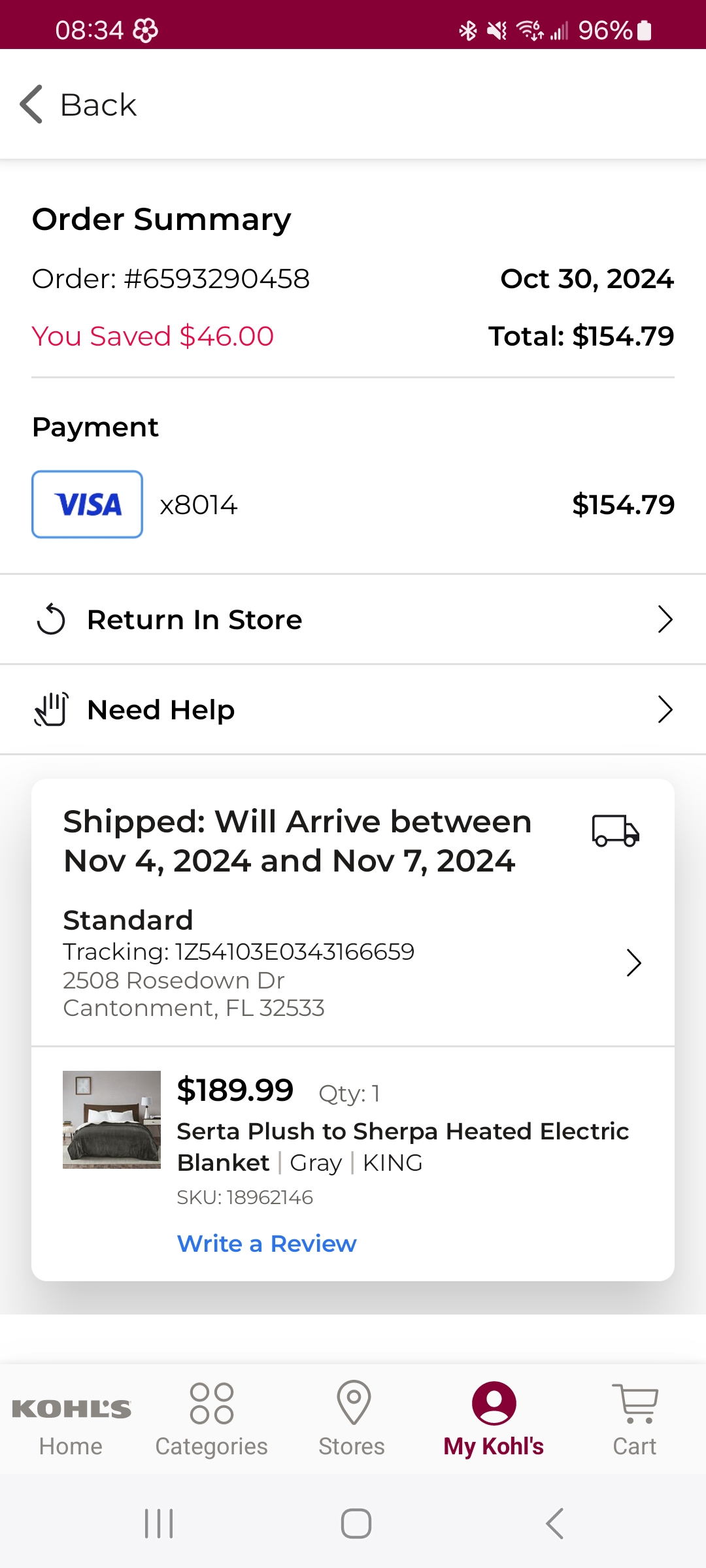706x1568 pixels.
Task: Open the heated blanket product thumbnail
Action: (112, 1120)
